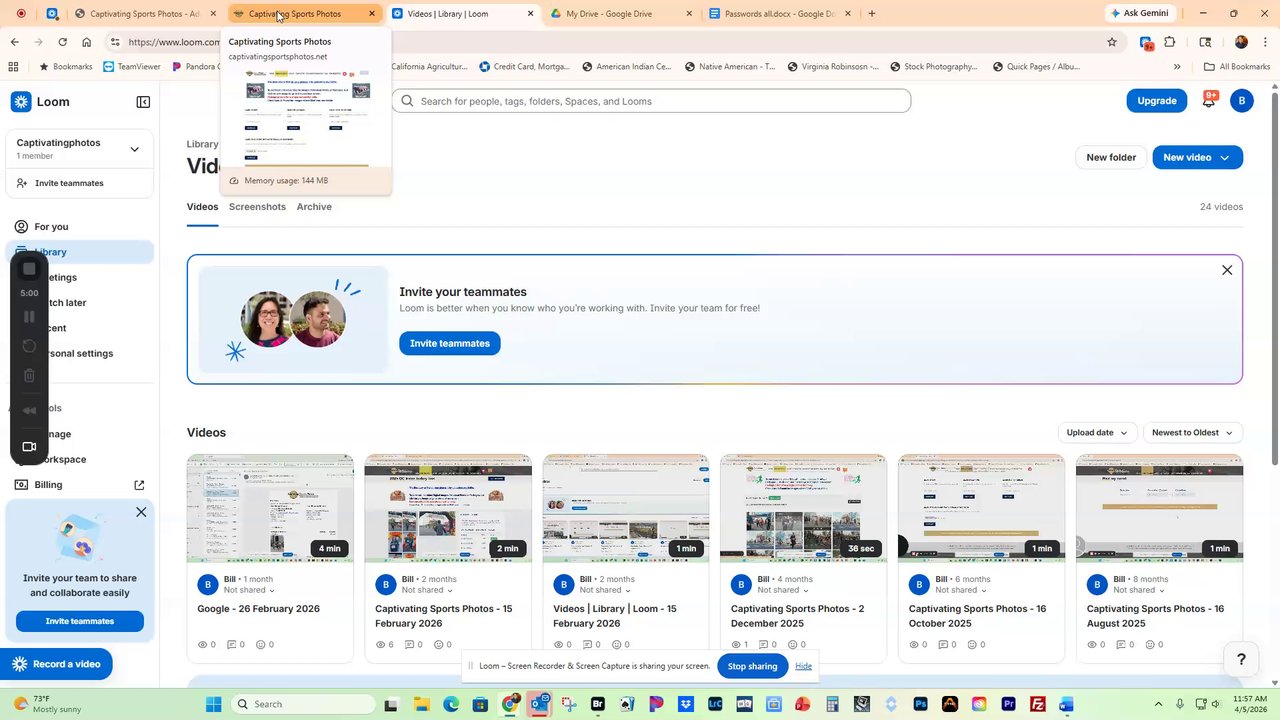This screenshot has height=720, width=1280.
Task: Open FileZilla from the taskbar
Action: tap(1037, 704)
